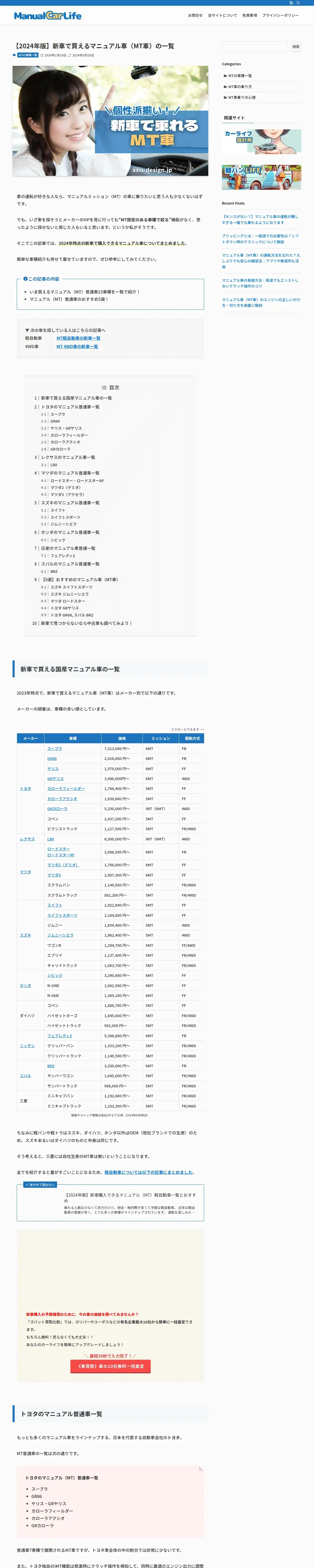Open recent post マニュアル車の発進方法
The width and height of the screenshot is (314, 1568).
coord(260,283)
